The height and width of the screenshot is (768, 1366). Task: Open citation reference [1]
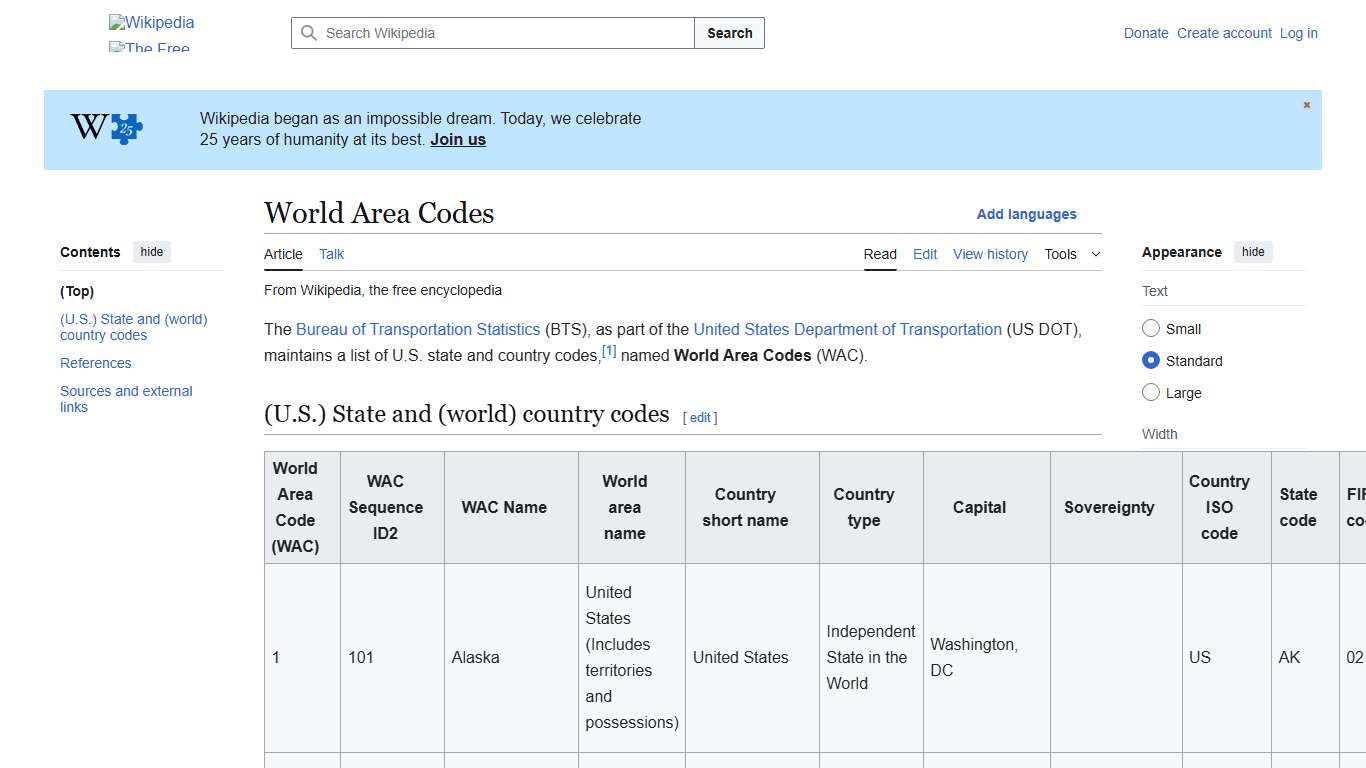(608, 350)
